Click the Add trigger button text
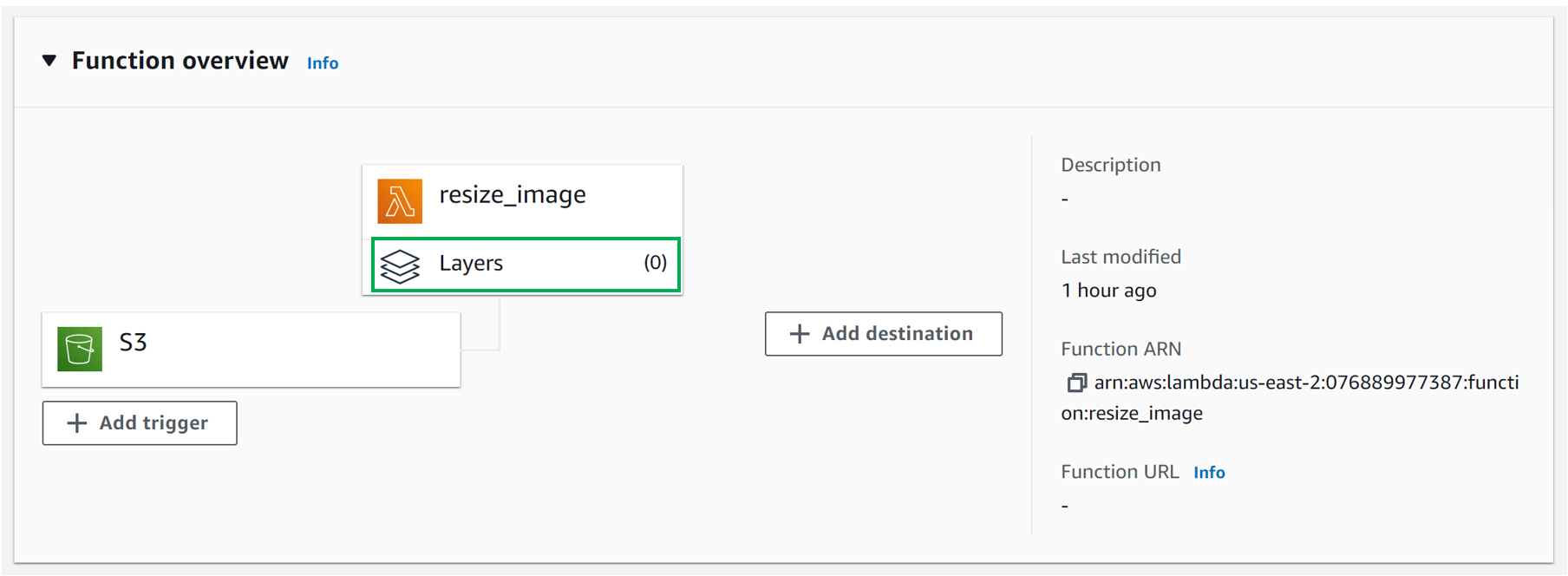Screen dimensions: 1568x576 (x=154, y=423)
